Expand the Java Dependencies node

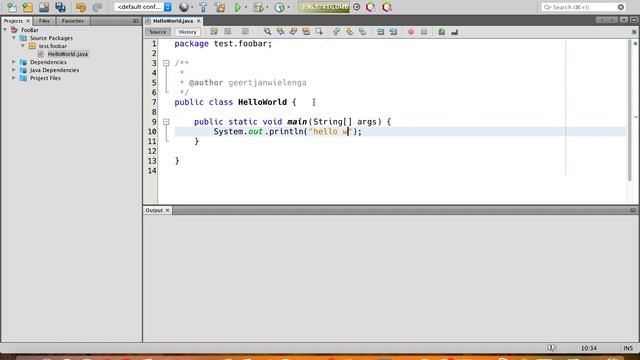[14, 70]
